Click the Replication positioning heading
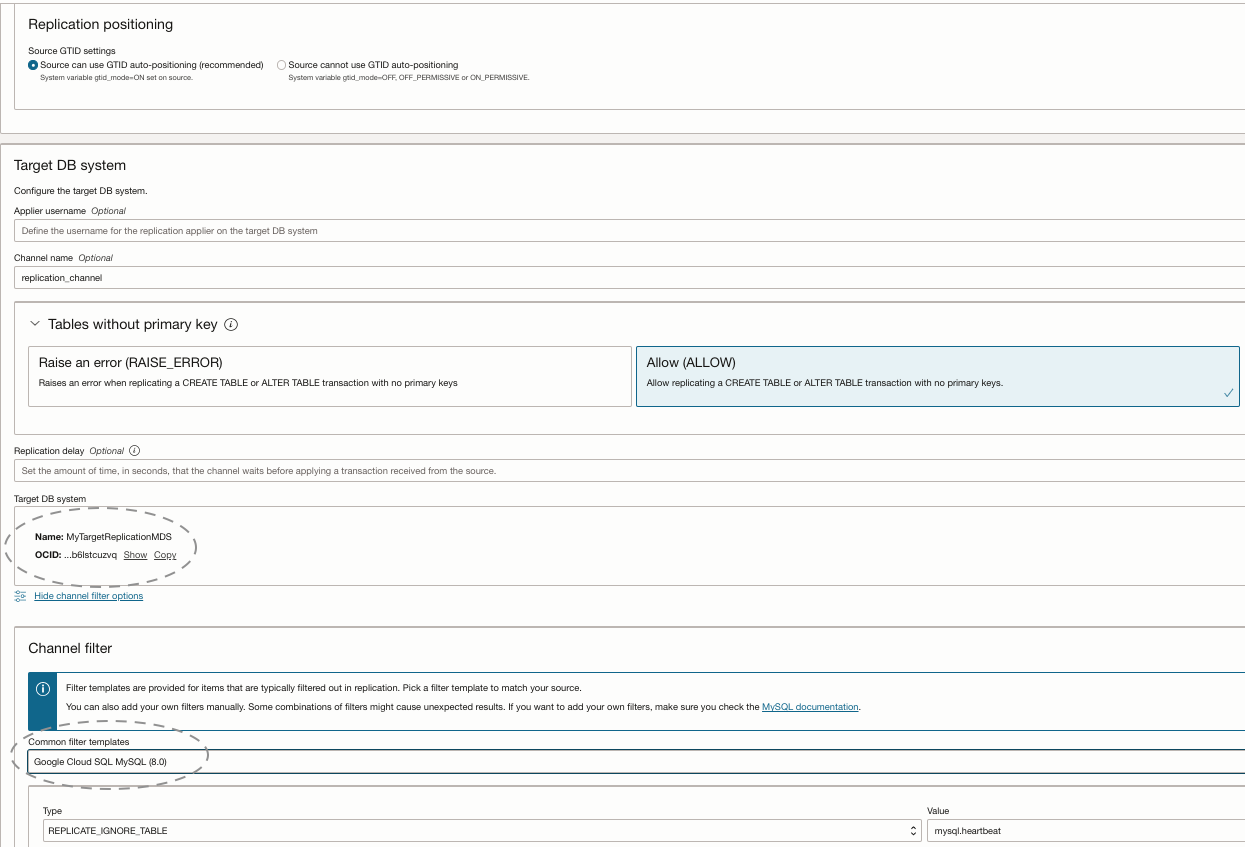This screenshot has width=1245, height=847. (x=100, y=24)
